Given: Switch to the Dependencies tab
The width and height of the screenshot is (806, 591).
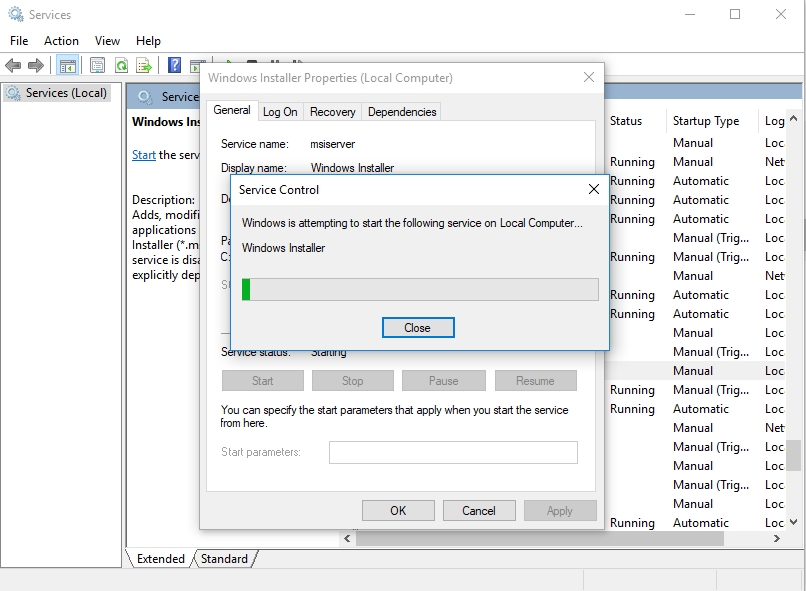Looking at the screenshot, I should [402, 112].
